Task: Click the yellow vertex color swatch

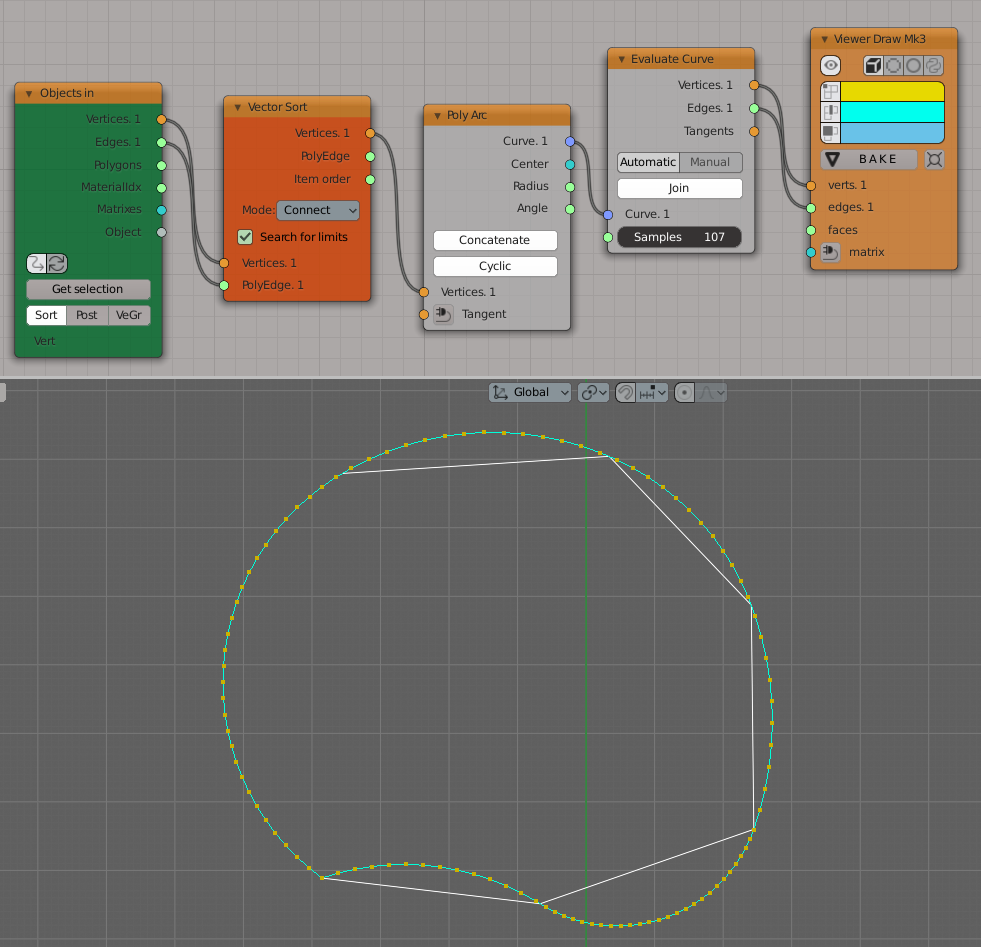Action: [890, 91]
